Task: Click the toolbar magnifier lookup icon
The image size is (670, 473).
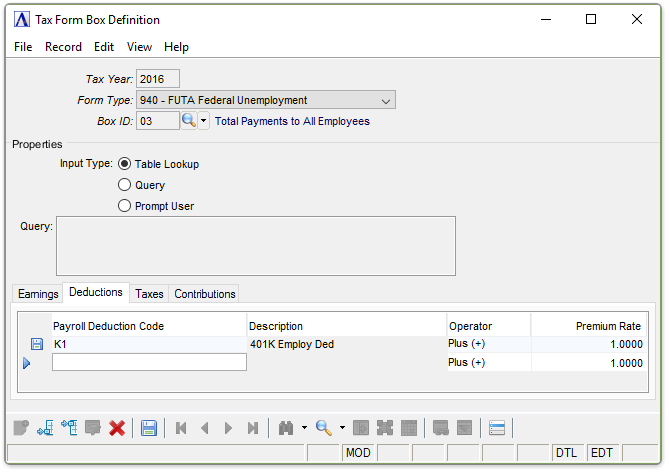Action: click(x=324, y=428)
